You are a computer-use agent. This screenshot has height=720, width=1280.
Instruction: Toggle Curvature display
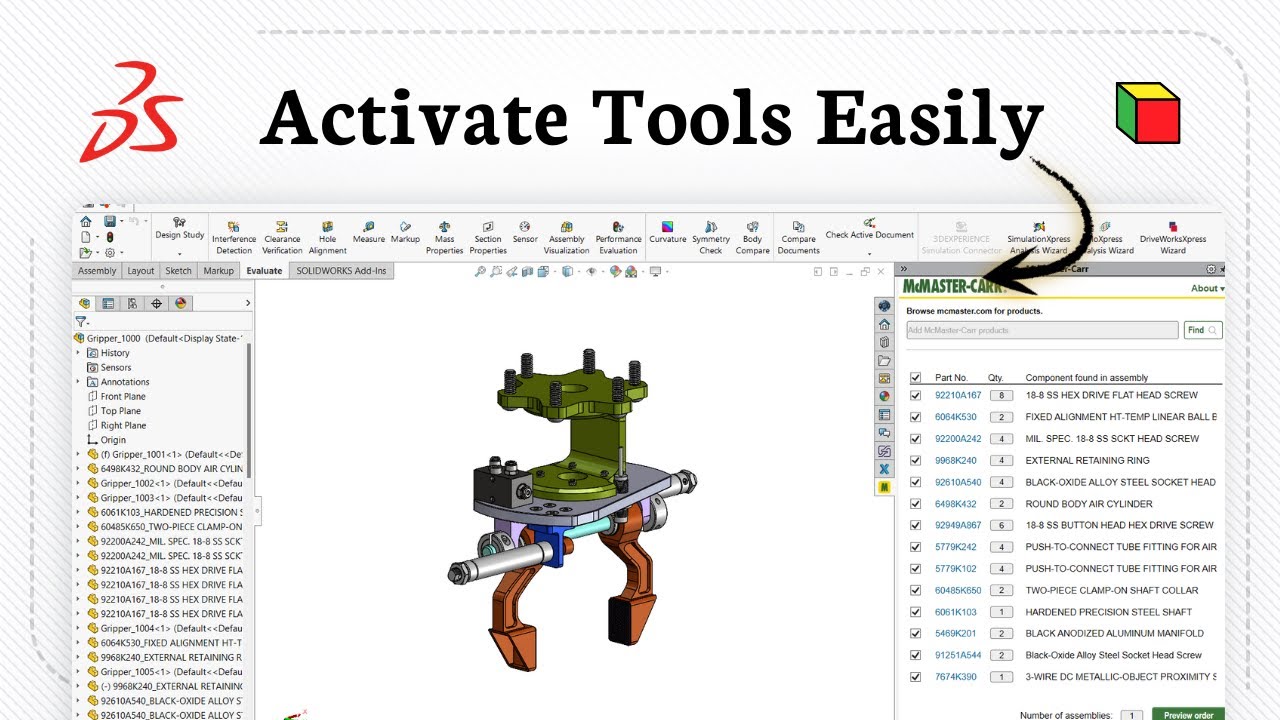pyautogui.click(x=667, y=233)
